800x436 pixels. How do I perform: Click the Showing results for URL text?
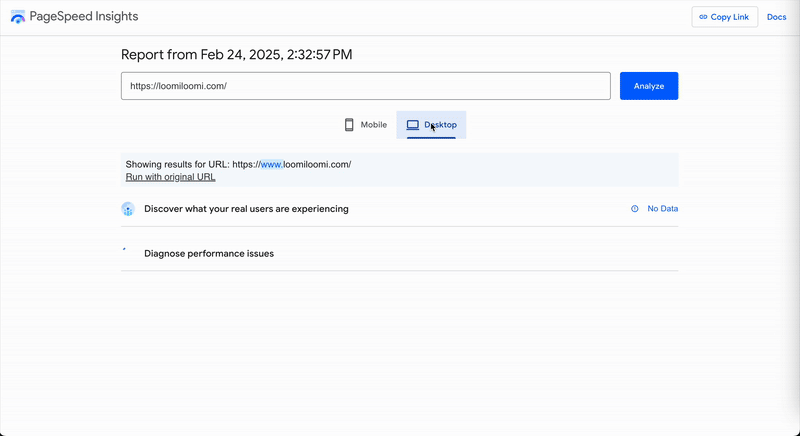click(x=238, y=164)
